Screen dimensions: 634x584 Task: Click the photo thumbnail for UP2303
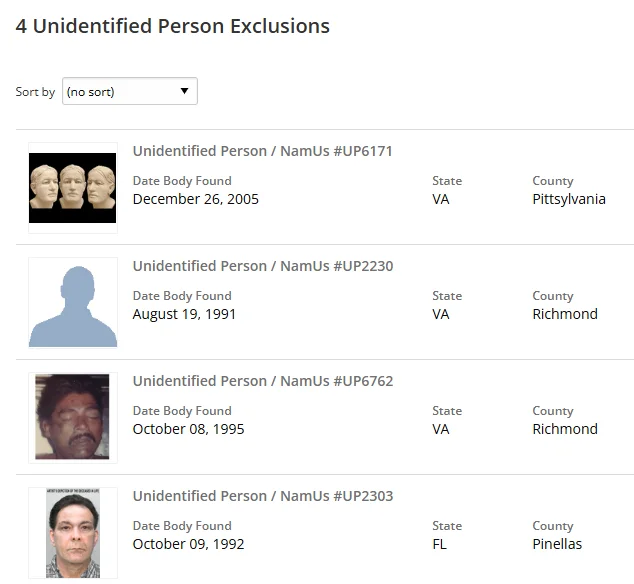72,532
